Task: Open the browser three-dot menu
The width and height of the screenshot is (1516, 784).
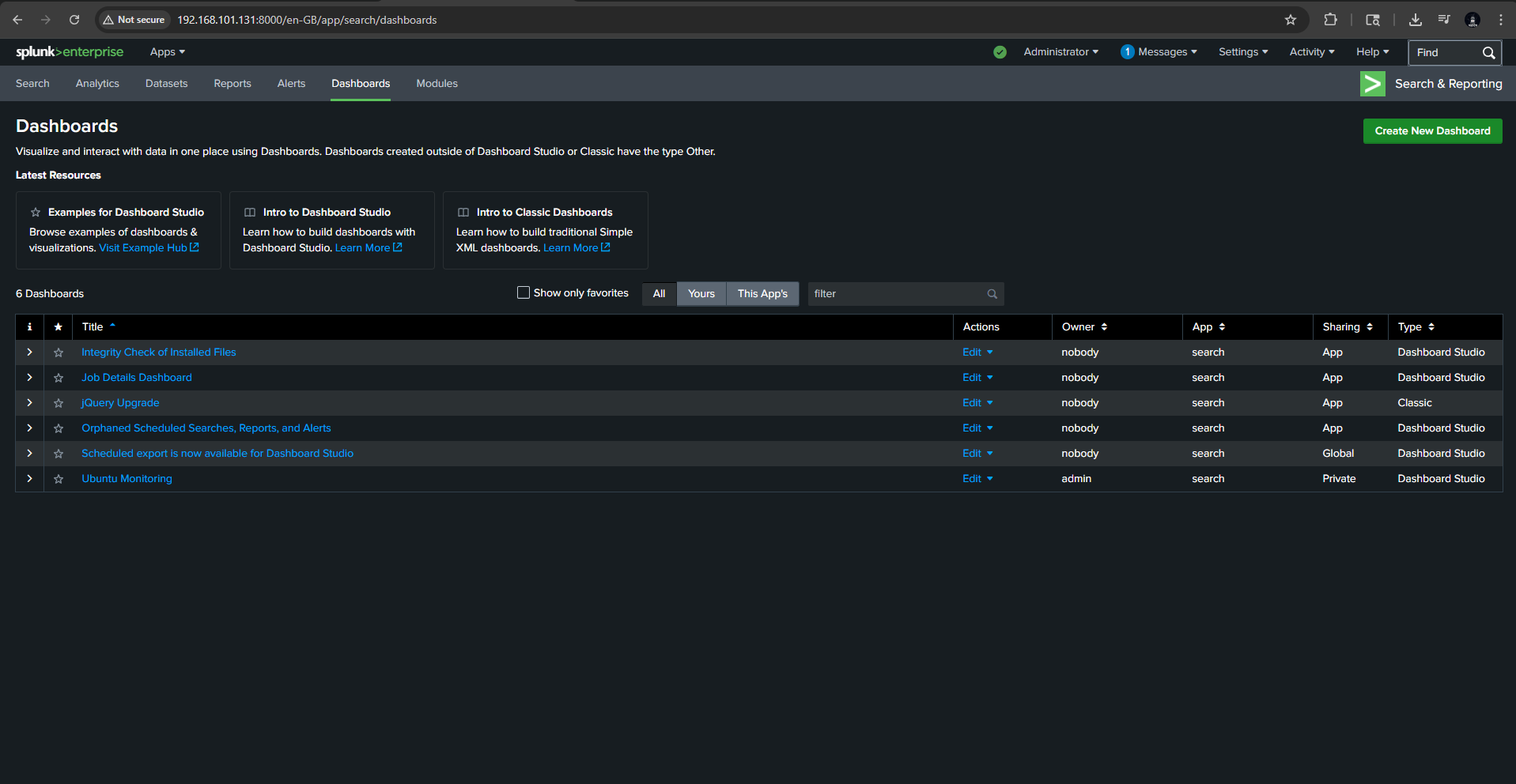Action: point(1500,20)
